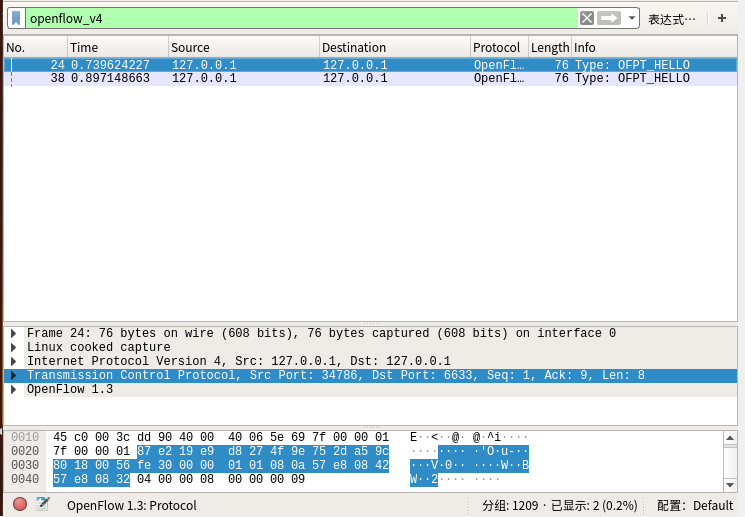The image size is (745, 517).
Task: Select the Internet Protocol Version 4 line
Action: coord(371,361)
